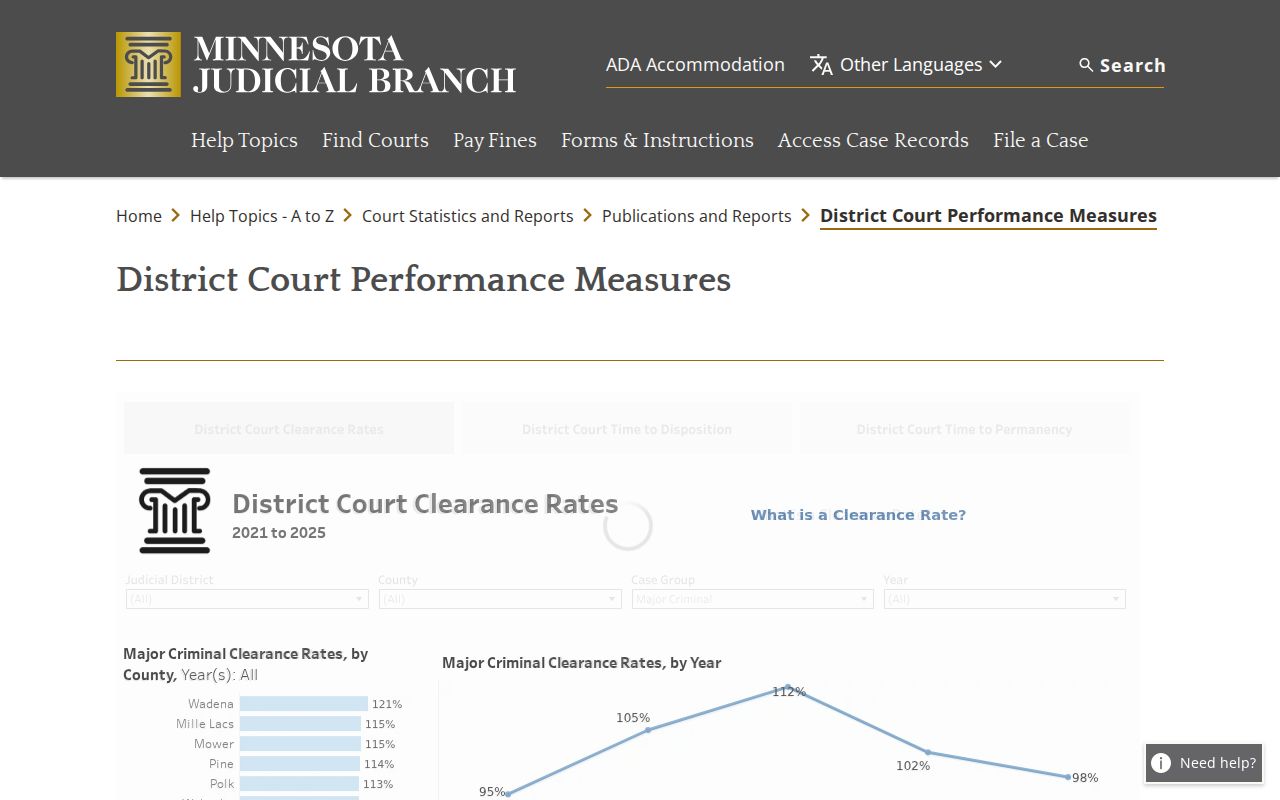Open the Case Group dropdown
Image resolution: width=1280 pixels, height=800 pixels.
pyautogui.click(x=753, y=599)
